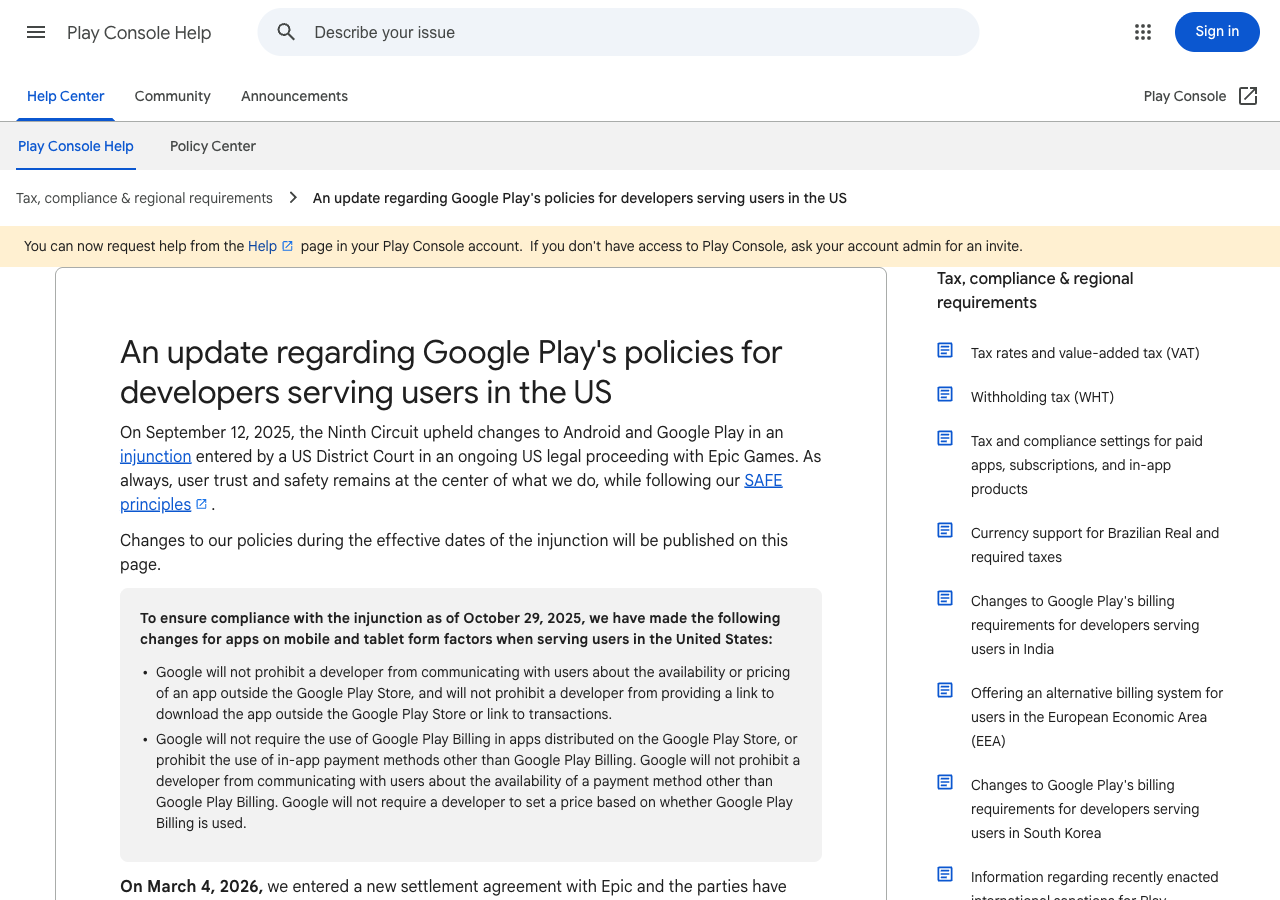Image resolution: width=1280 pixels, height=900 pixels.
Task: Open the hamburger main menu
Action: [x=36, y=32]
